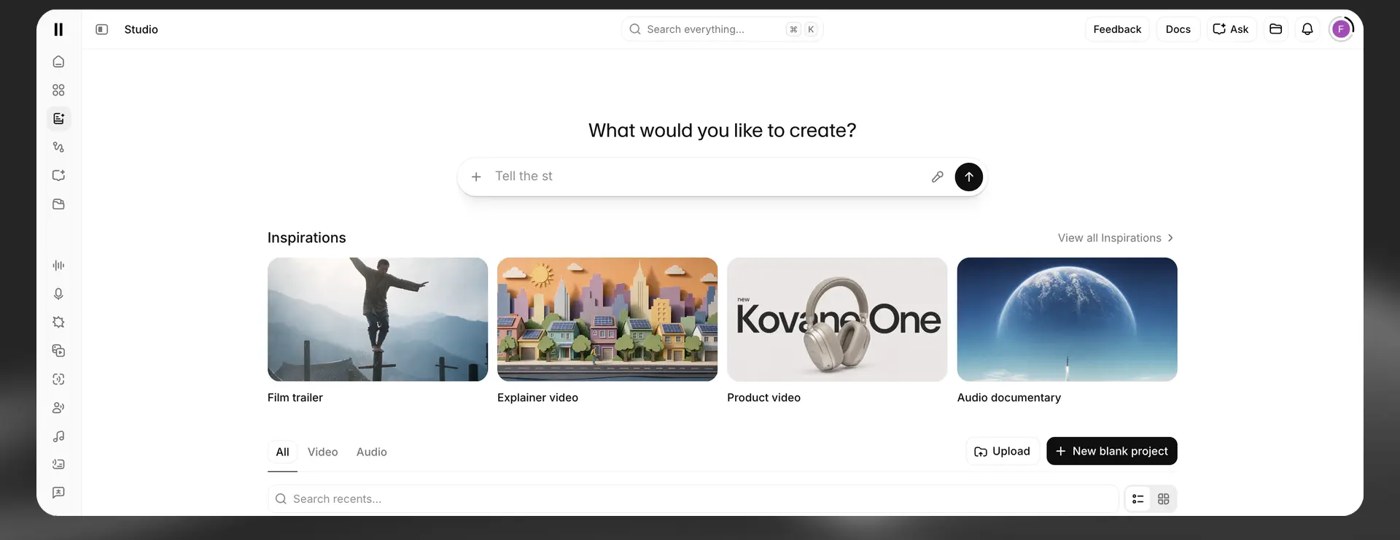Open the burst sound effects icon in sidebar
1400x540 pixels.
pyautogui.click(x=58, y=322)
